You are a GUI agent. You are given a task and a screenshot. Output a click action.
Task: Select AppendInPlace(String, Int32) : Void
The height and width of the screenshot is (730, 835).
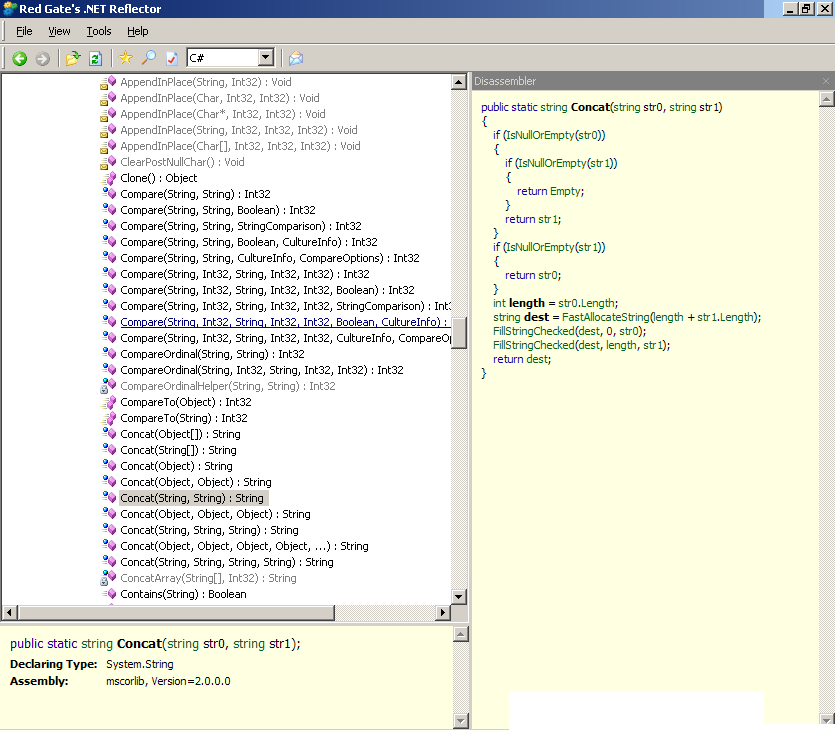[x=206, y=83]
